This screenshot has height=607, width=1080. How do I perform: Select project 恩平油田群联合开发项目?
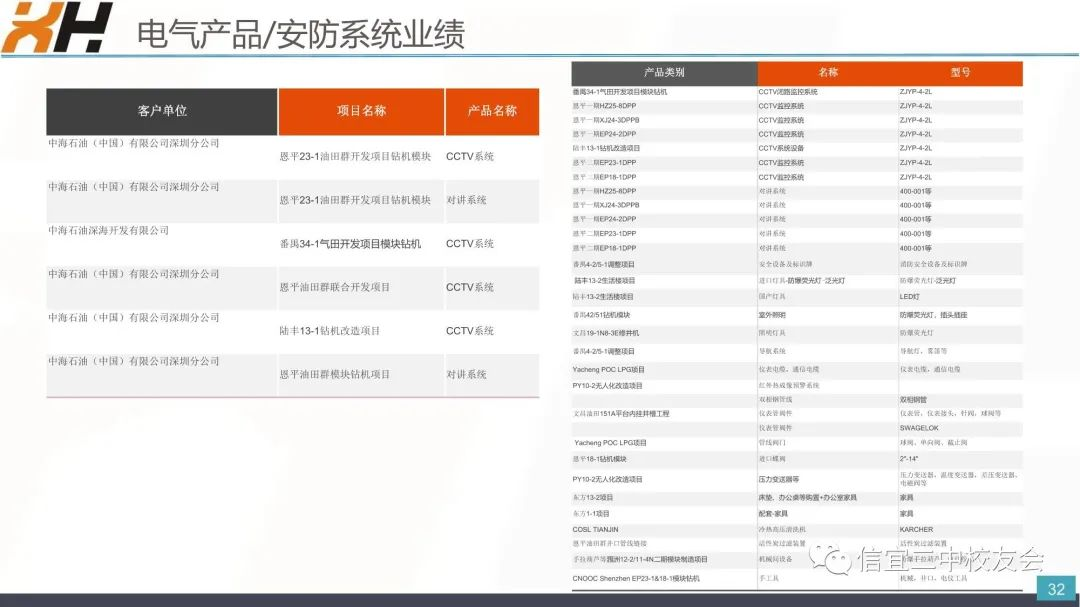(x=335, y=287)
